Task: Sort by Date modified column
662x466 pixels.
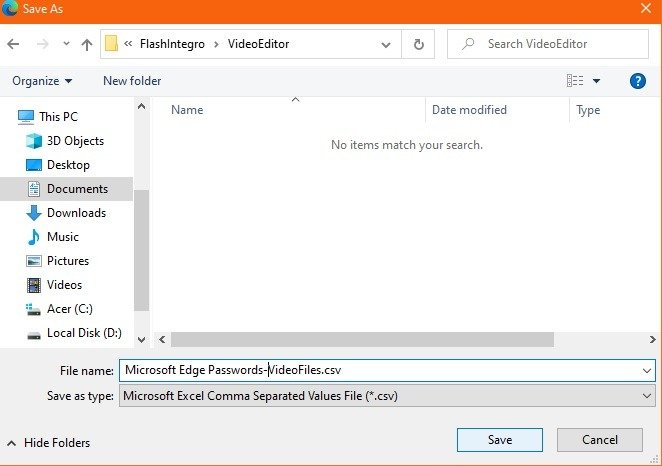Action: coord(469,110)
